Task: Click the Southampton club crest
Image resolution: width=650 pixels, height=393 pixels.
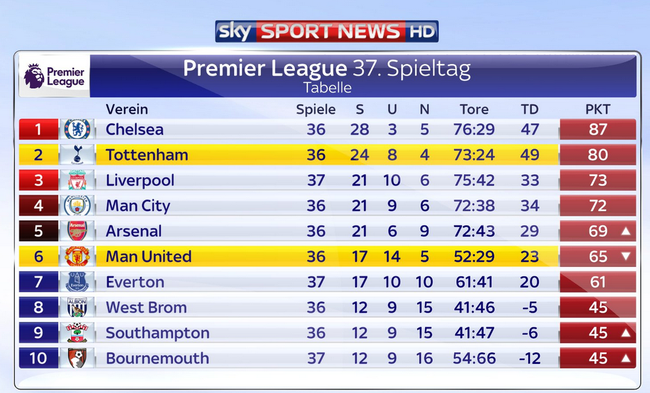Action: [78, 332]
